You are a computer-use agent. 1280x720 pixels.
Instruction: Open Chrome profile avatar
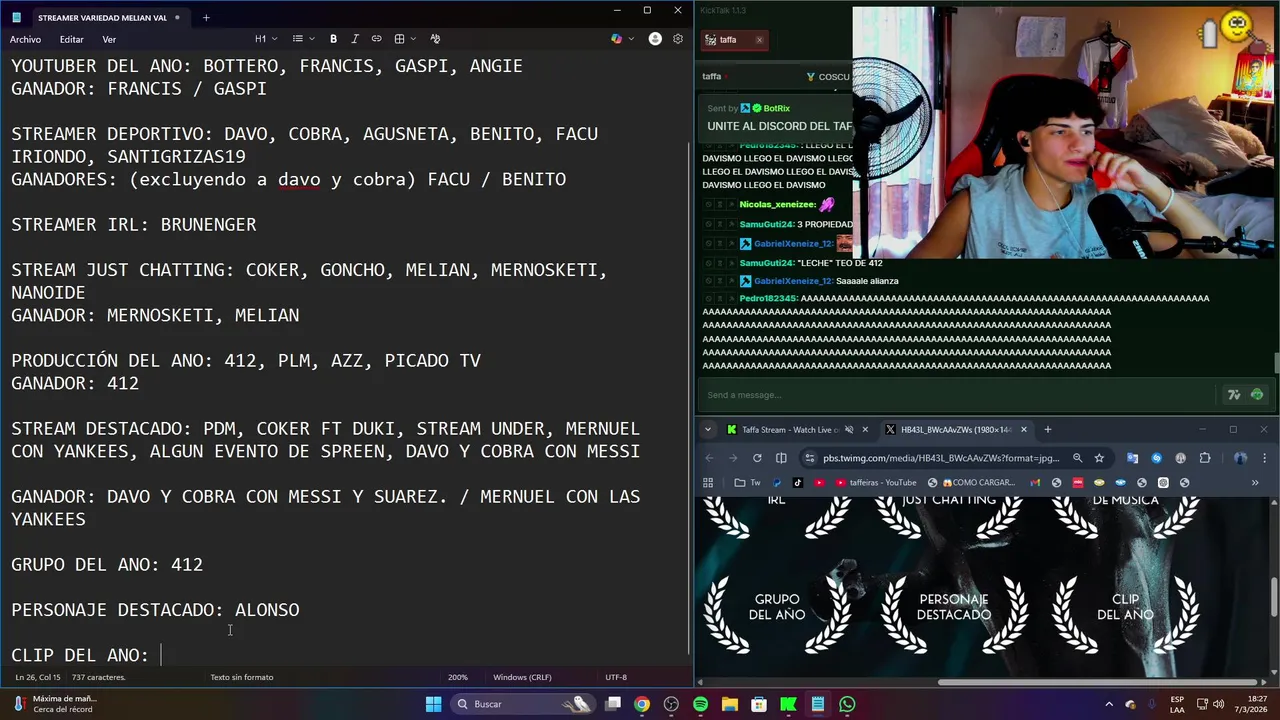[x=1240, y=458]
